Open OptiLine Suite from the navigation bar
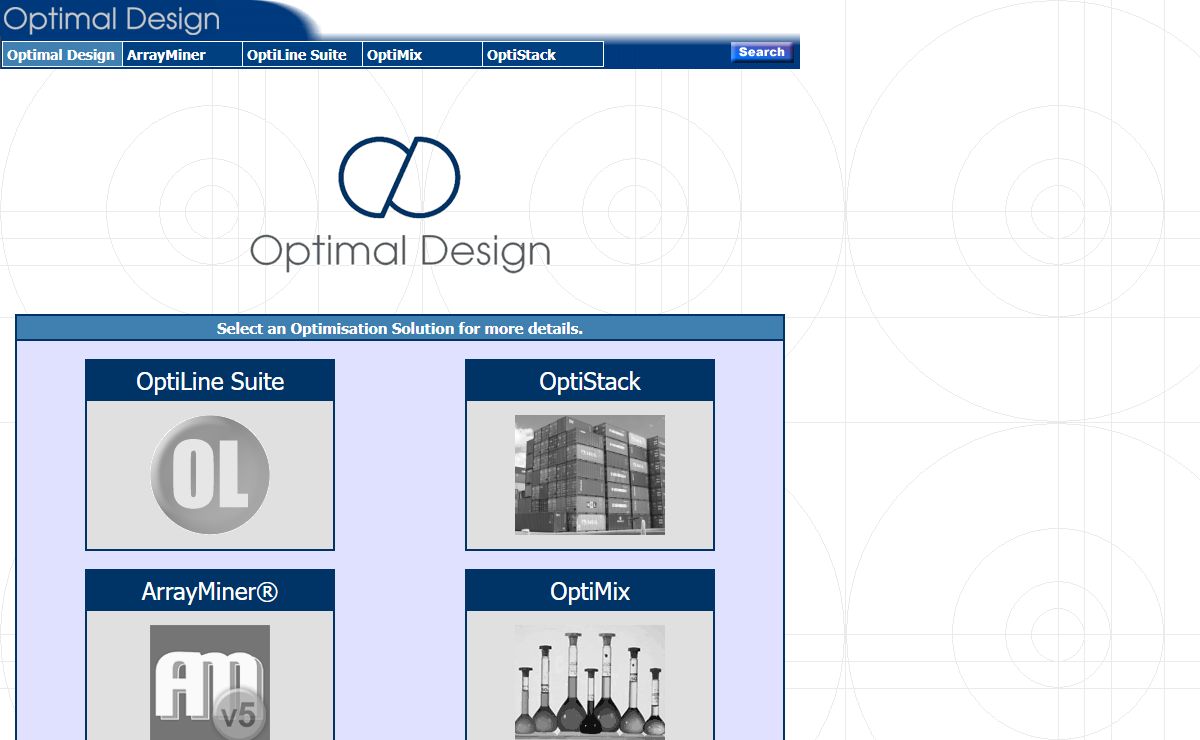The width and height of the screenshot is (1200, 740). coord(297,55)
